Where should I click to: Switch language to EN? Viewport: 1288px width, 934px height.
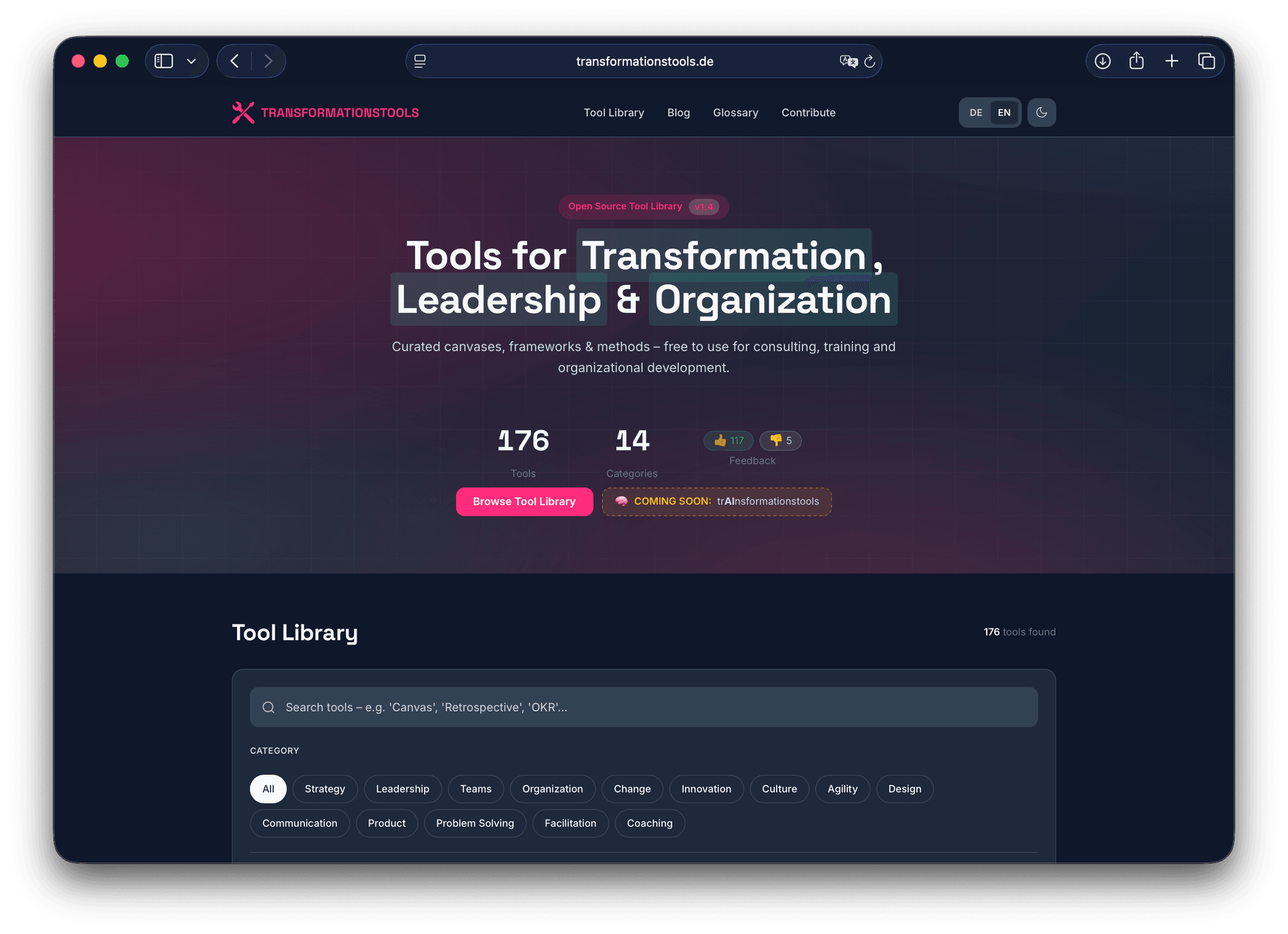[x=1004, y=113]
